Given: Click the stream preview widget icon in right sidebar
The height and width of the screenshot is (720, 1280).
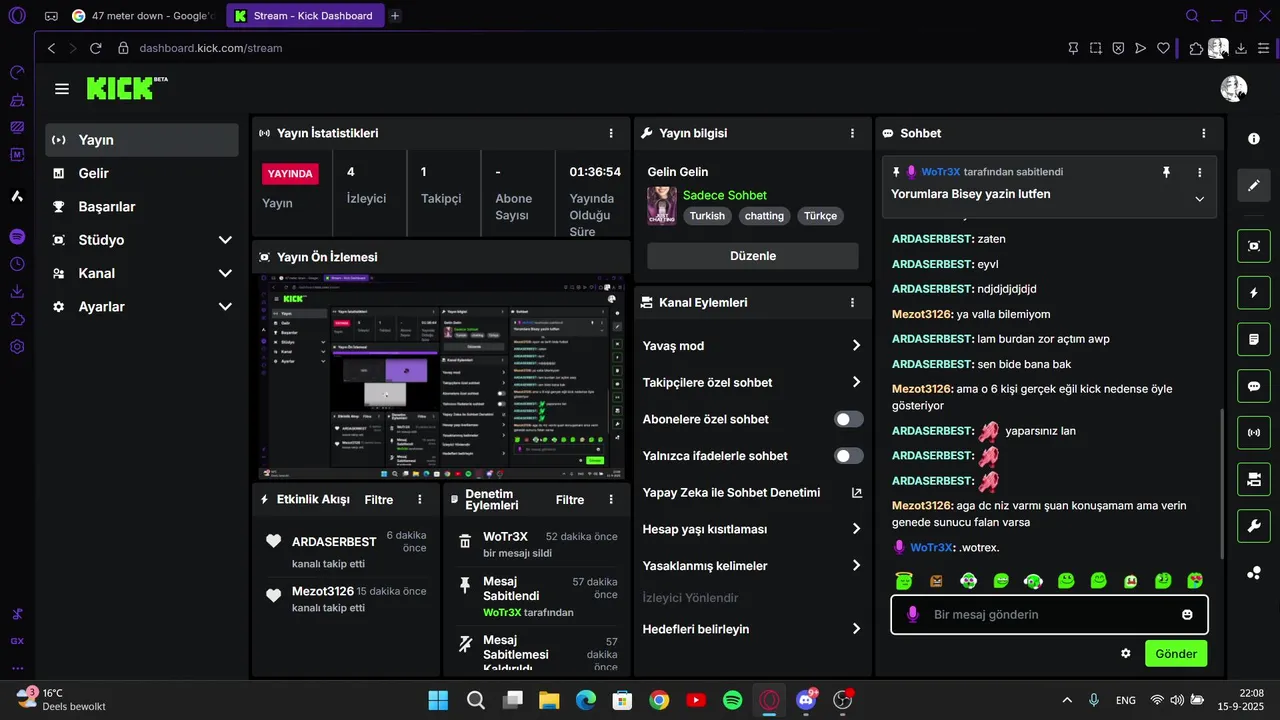Looking at the screenshot, I should click(1254, 246).
